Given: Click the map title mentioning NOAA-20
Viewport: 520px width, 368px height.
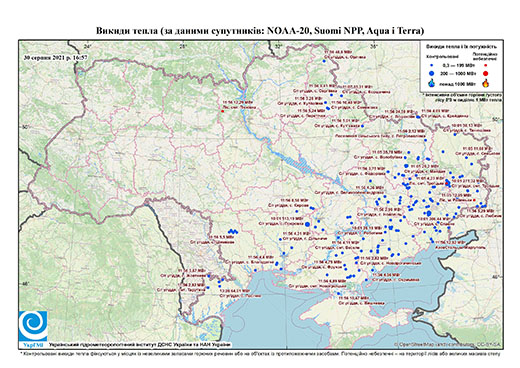Looking at the screenshot, I should [260, 31].
